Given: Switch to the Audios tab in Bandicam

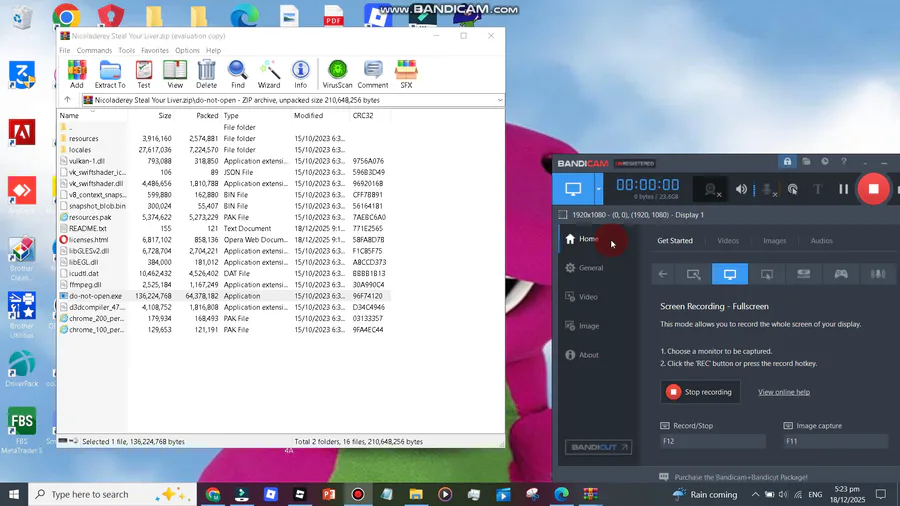Looking at the screenshot, I should (x=821, y=241).
